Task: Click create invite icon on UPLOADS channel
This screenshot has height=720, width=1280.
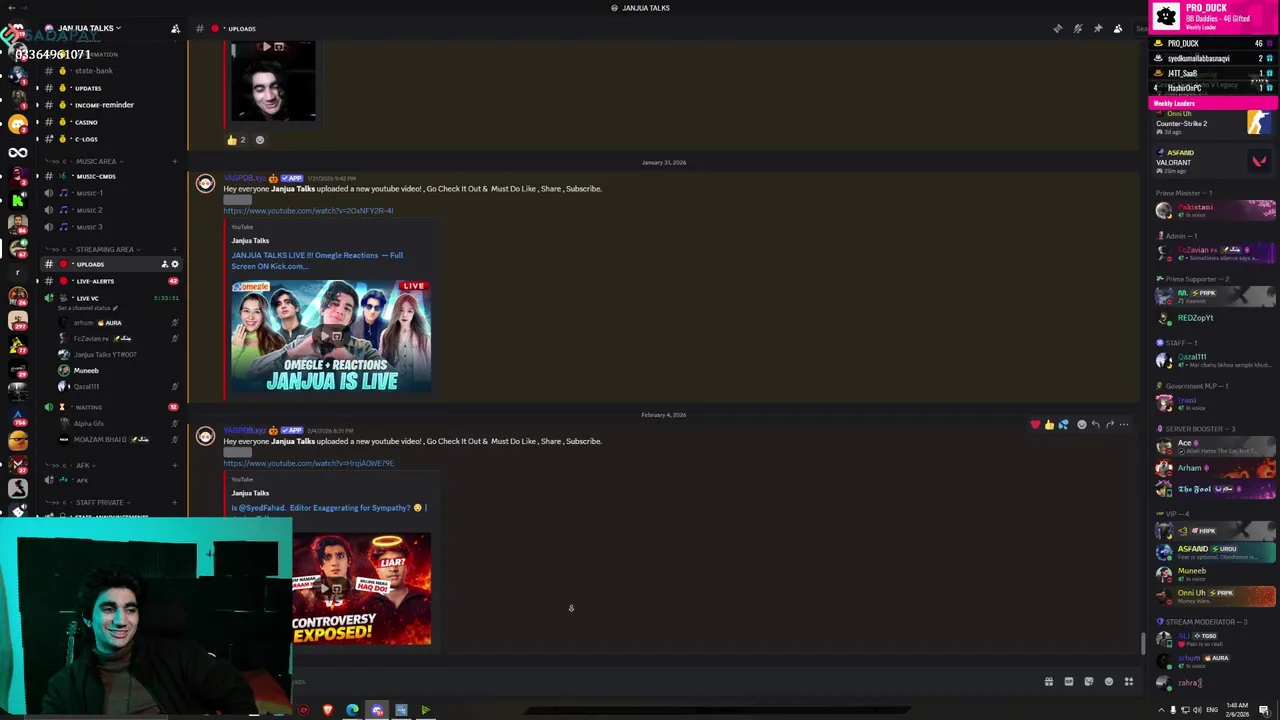Action: [164, 264]
